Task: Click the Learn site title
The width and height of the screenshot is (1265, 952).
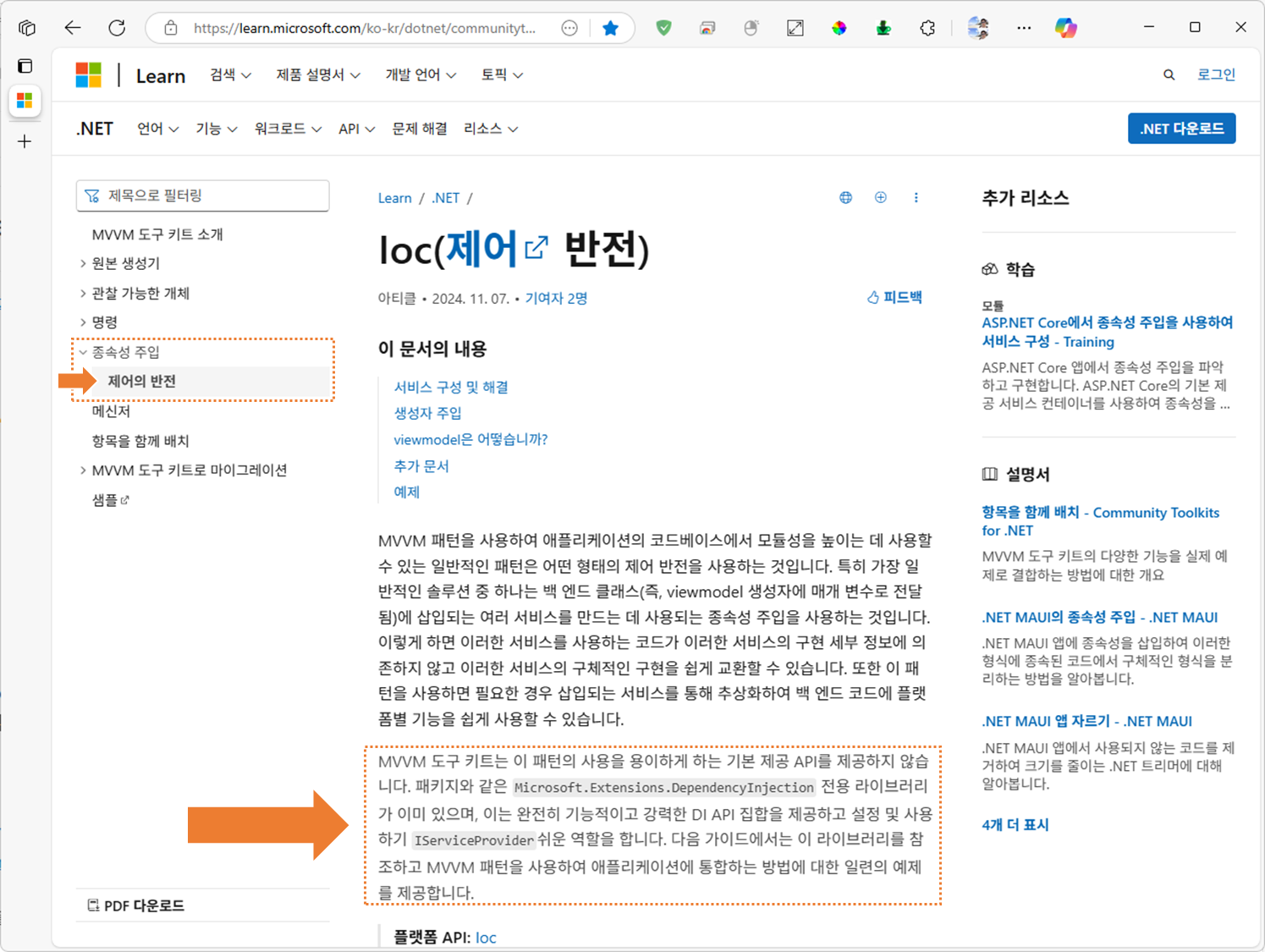Action: point(161,75)
